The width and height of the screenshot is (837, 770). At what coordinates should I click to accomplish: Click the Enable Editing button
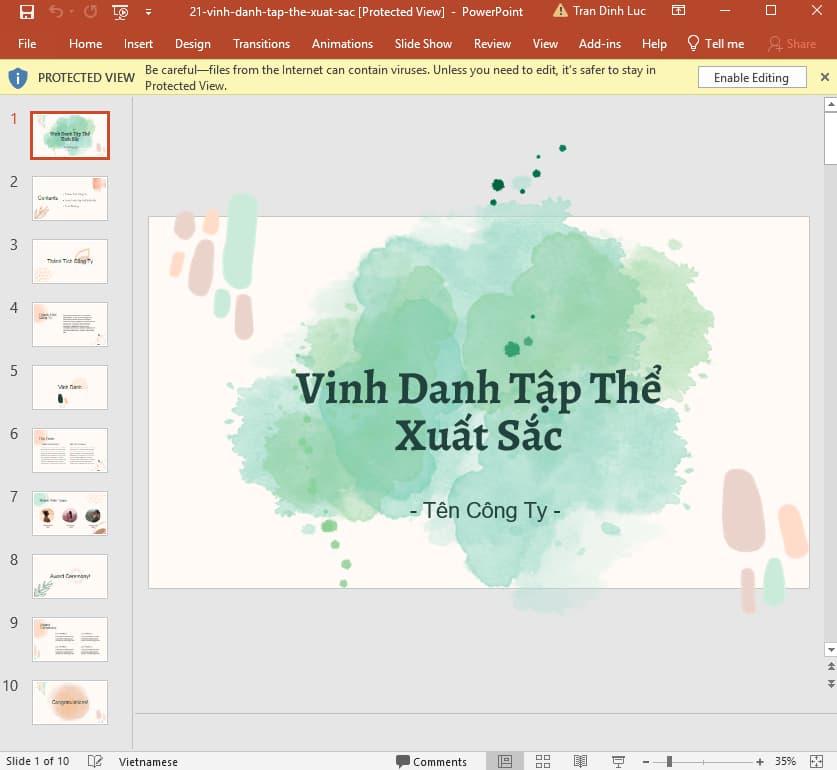point(751,77)
